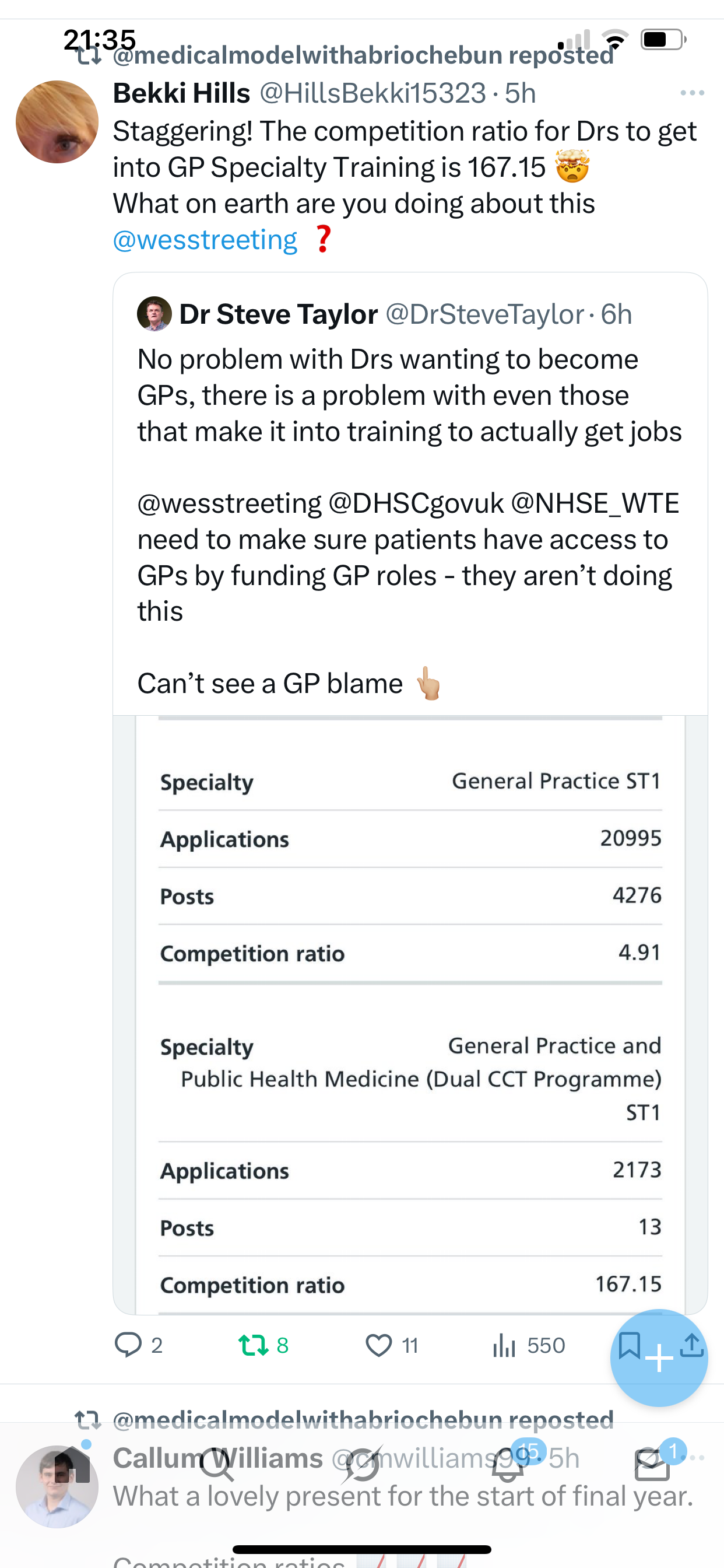
Task: Reply to Bekki Hills' post
Action: coord(128,1345)
